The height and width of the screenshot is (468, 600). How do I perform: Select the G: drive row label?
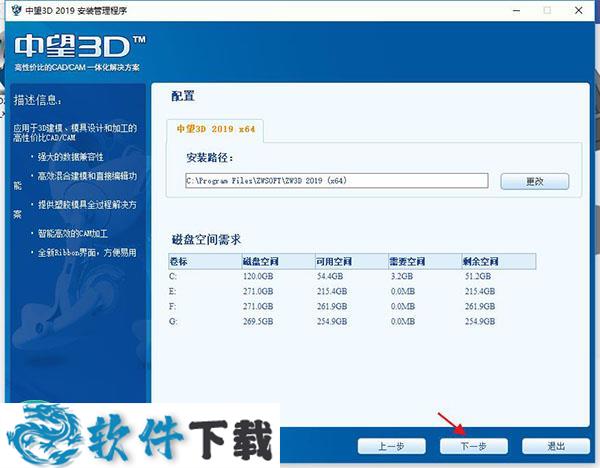click(x=173, y=321)
